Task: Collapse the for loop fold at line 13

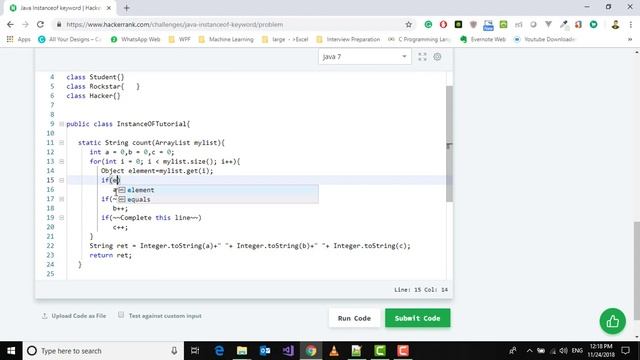Action: [x=62, y=161]
